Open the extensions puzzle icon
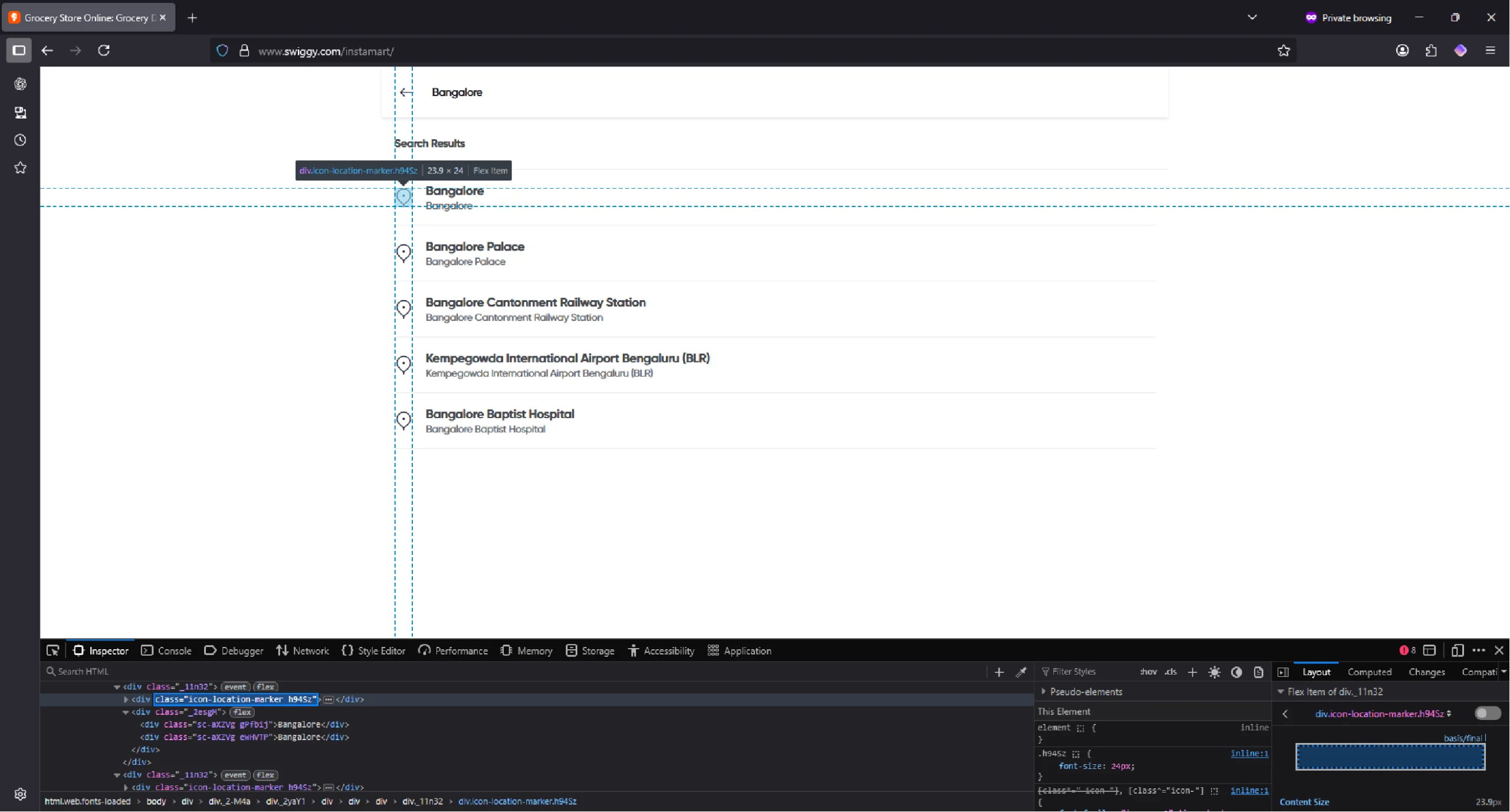Viewport: 1510px width, 812px height. pyautogui.click(x=1432, y=51)
